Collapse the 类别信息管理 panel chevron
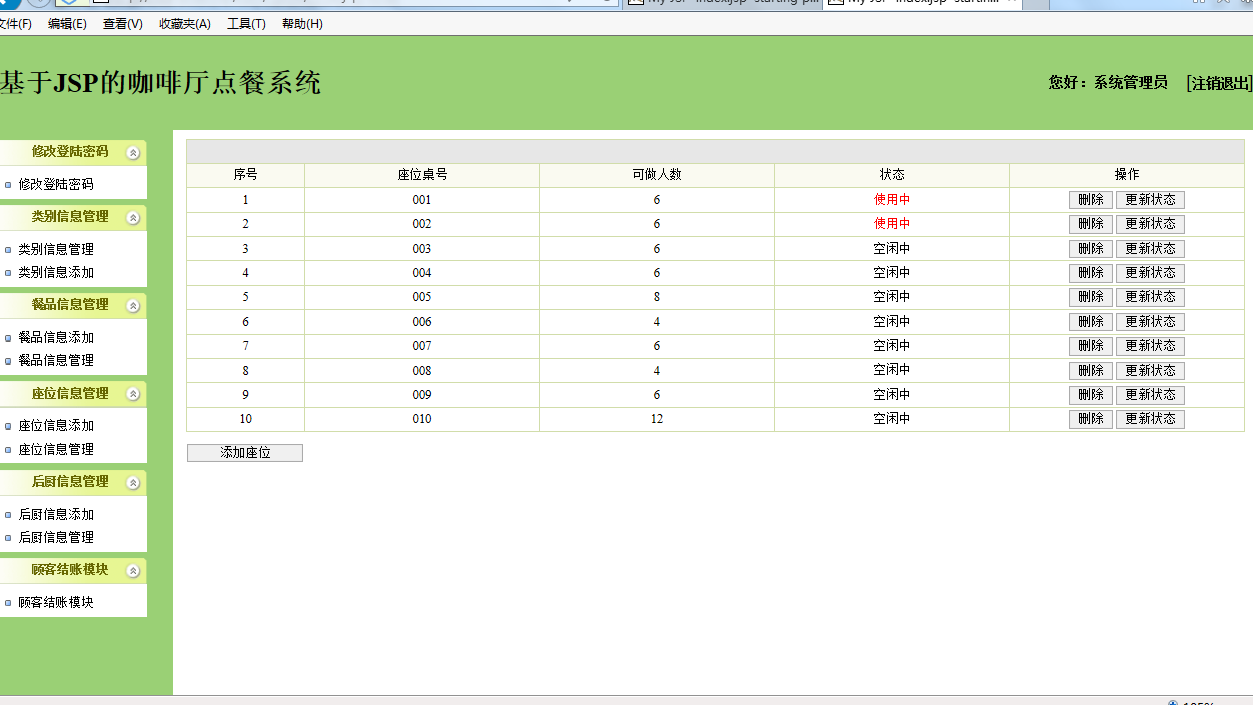 point(133,218)
